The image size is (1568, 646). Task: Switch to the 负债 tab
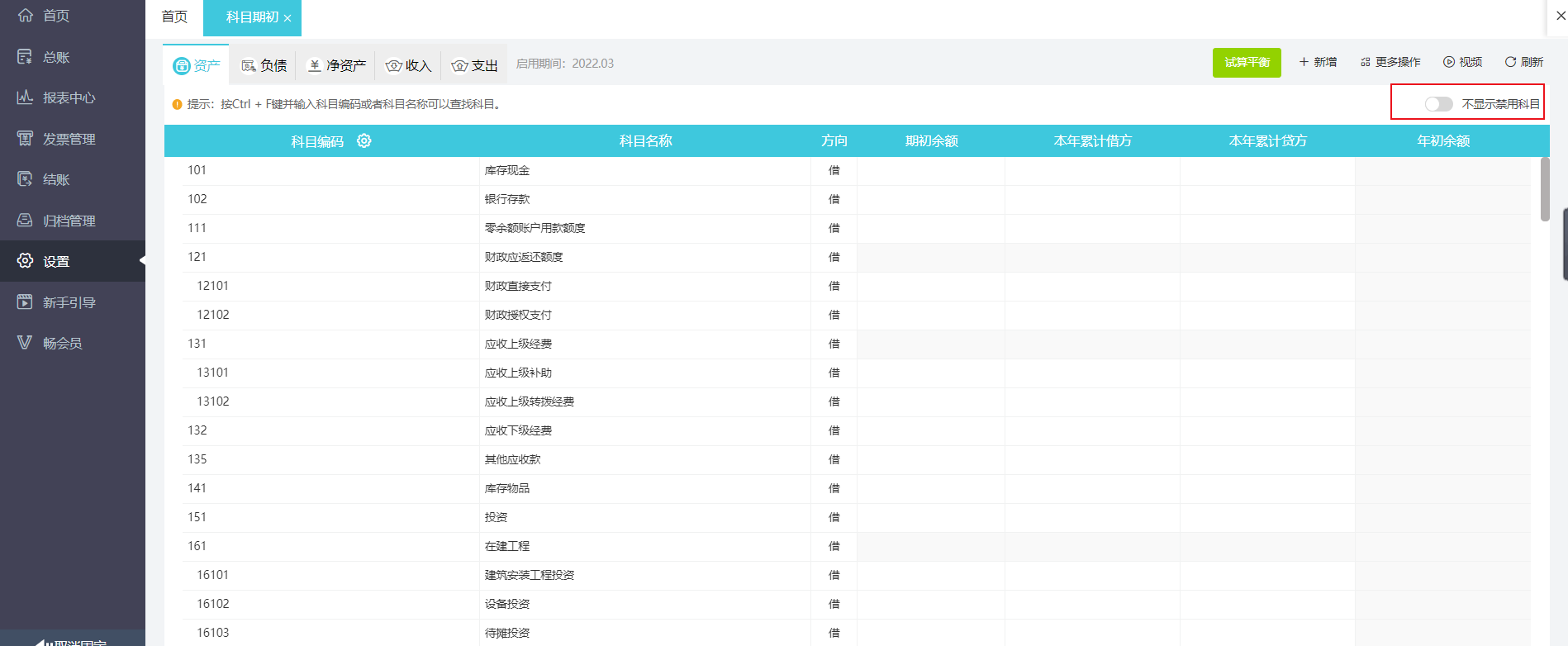(x=264, y=65)
